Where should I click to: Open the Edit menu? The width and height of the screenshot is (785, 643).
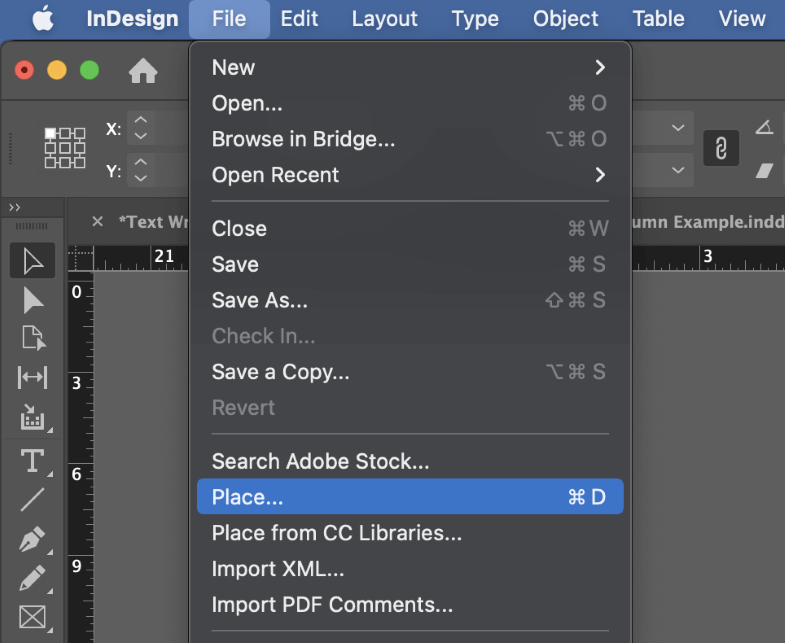click(299, 19)
